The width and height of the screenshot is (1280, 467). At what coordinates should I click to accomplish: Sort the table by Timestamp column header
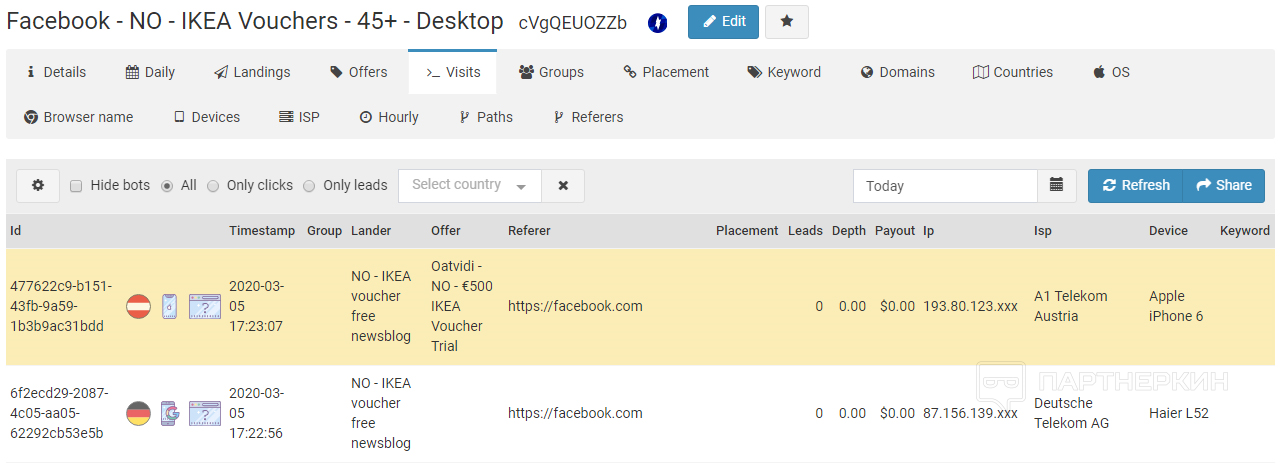click(x=262, y=230)
